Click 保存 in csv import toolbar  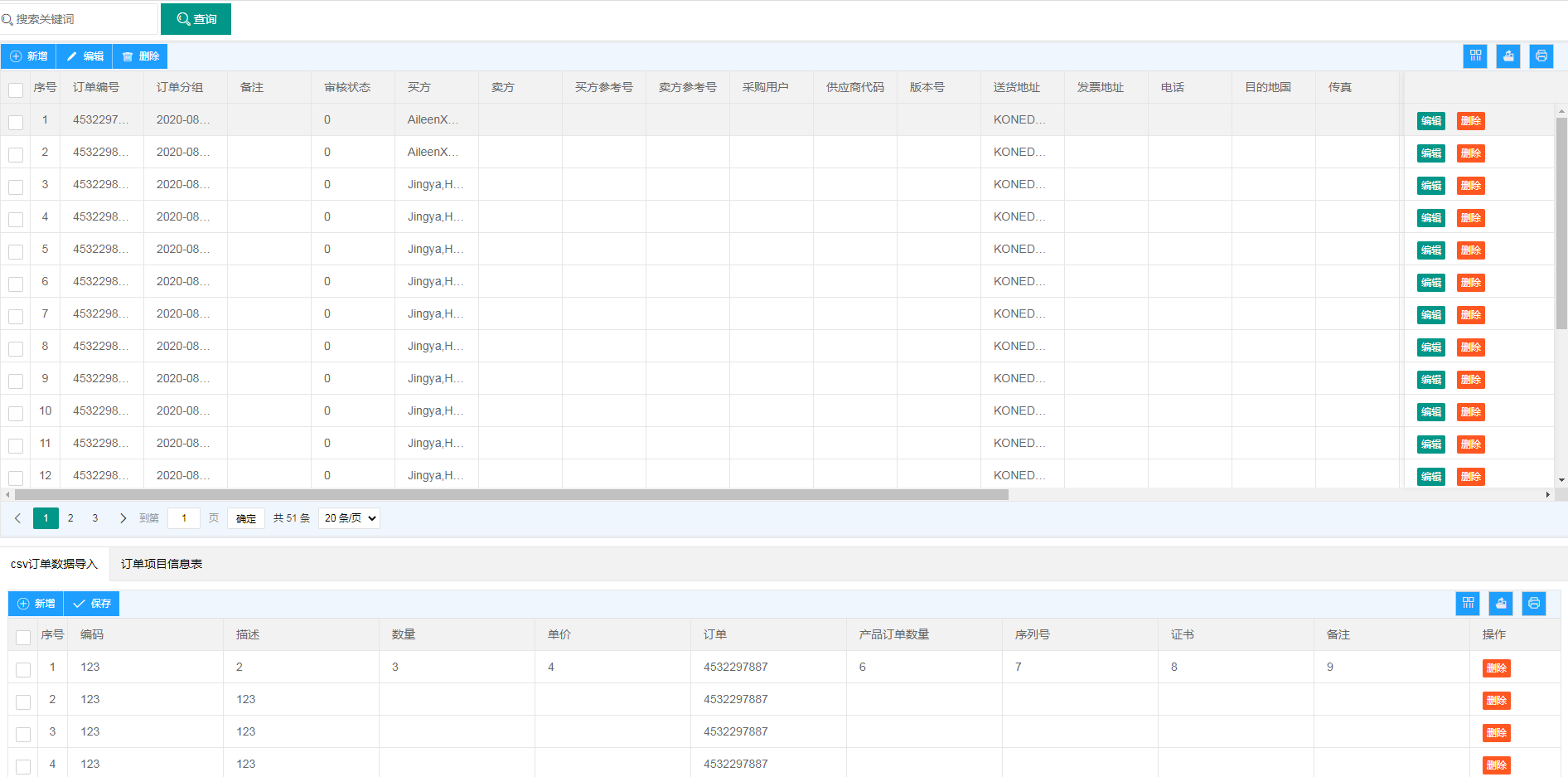[x=92, y=604]
